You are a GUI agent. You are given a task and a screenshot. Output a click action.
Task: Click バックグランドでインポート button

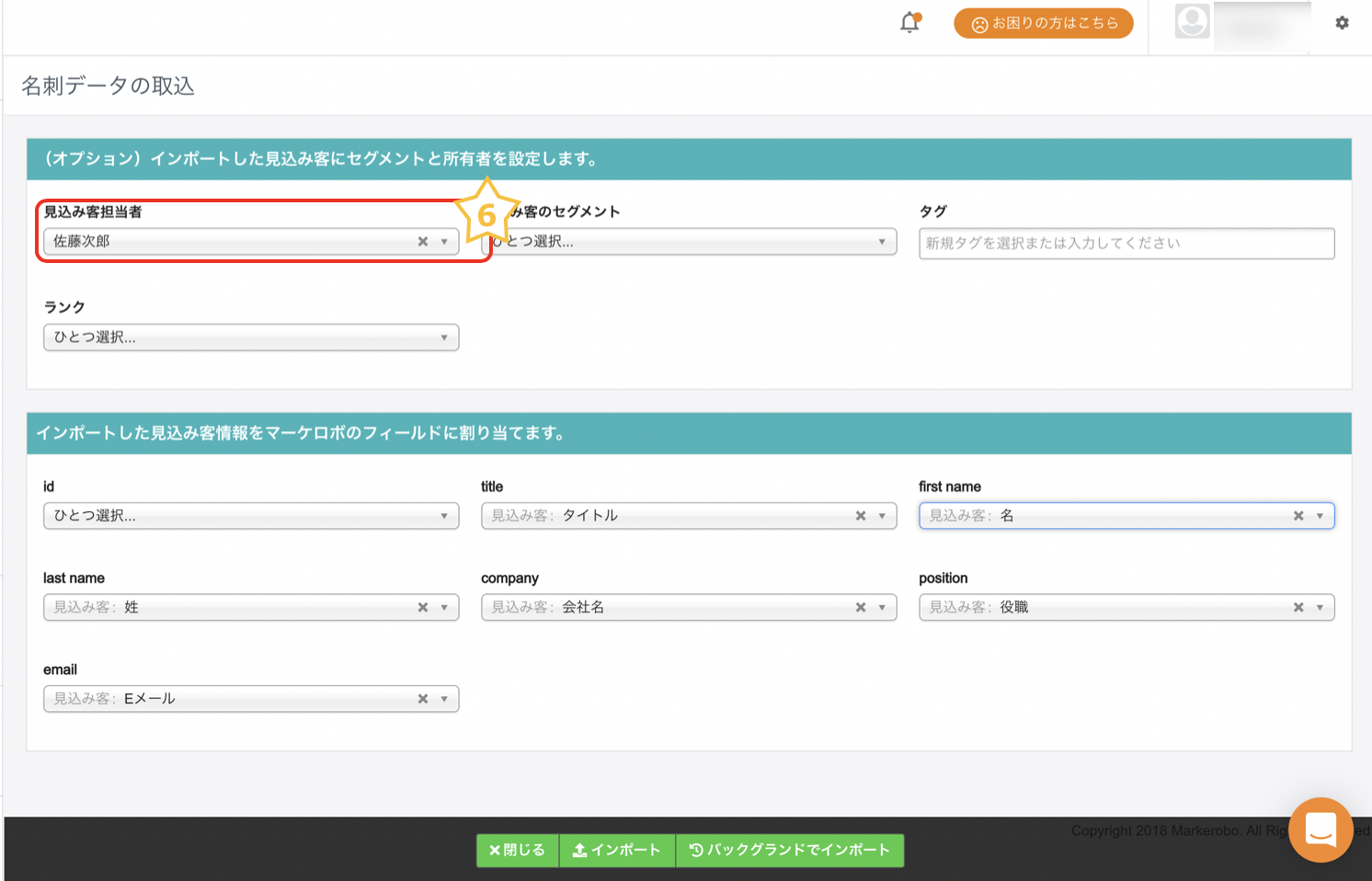pyautogui.click(x=790, y=851)
